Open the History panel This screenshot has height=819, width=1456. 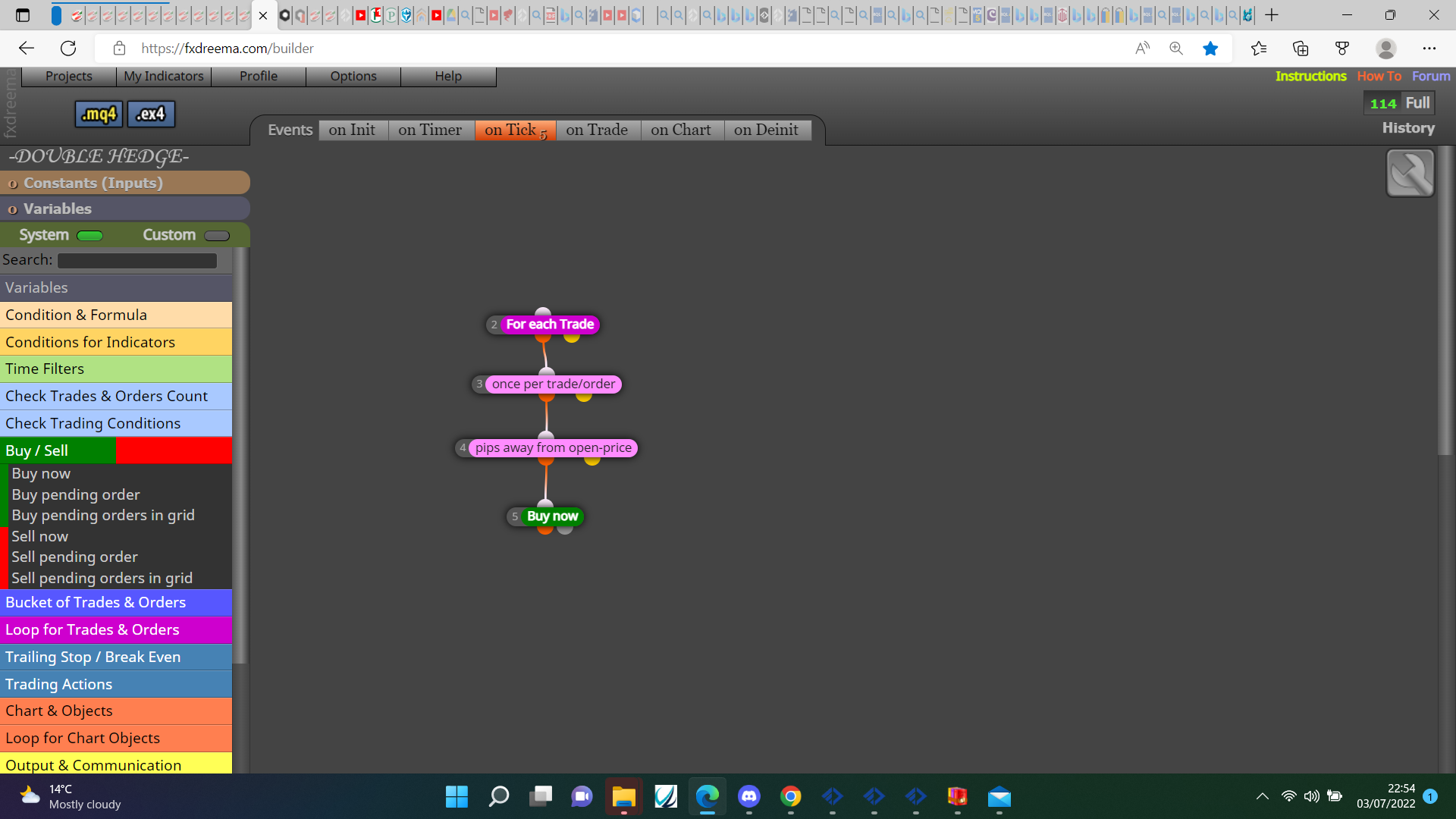click(x=1408, y=128)
